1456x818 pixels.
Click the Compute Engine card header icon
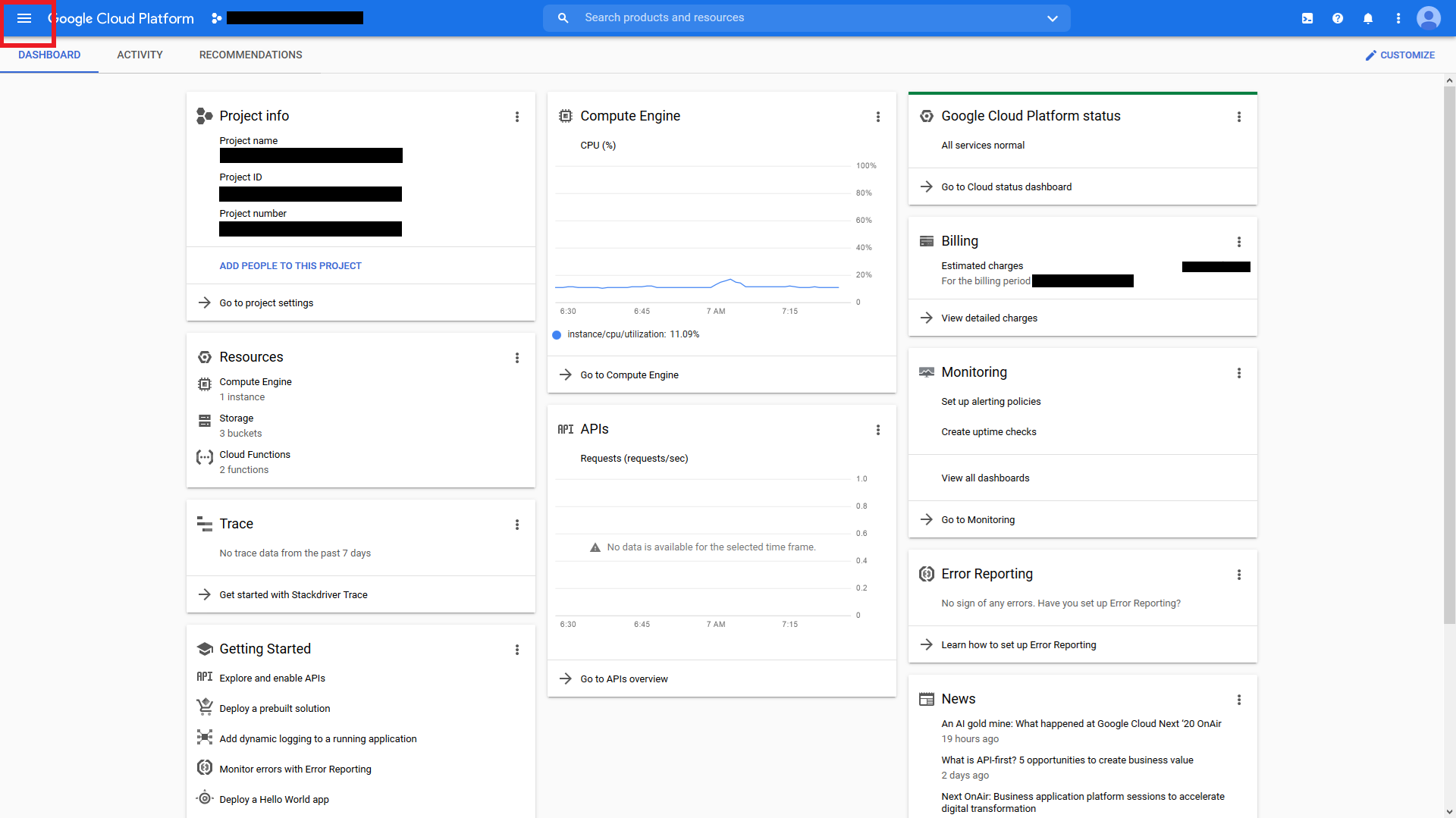pyautogui.click(x=566, y=116)
